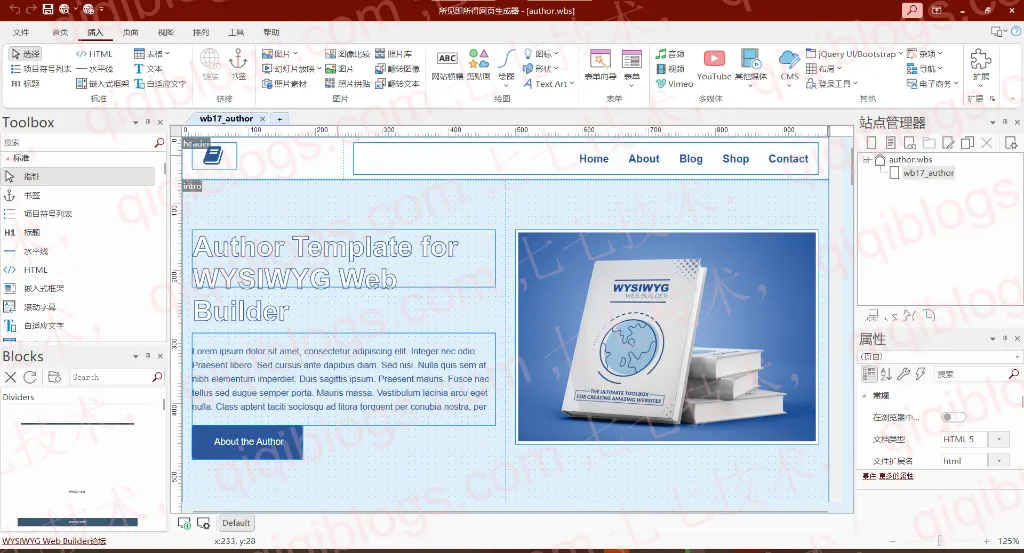
Task: Click the help question mark icon
Action: pos(1016,31)
